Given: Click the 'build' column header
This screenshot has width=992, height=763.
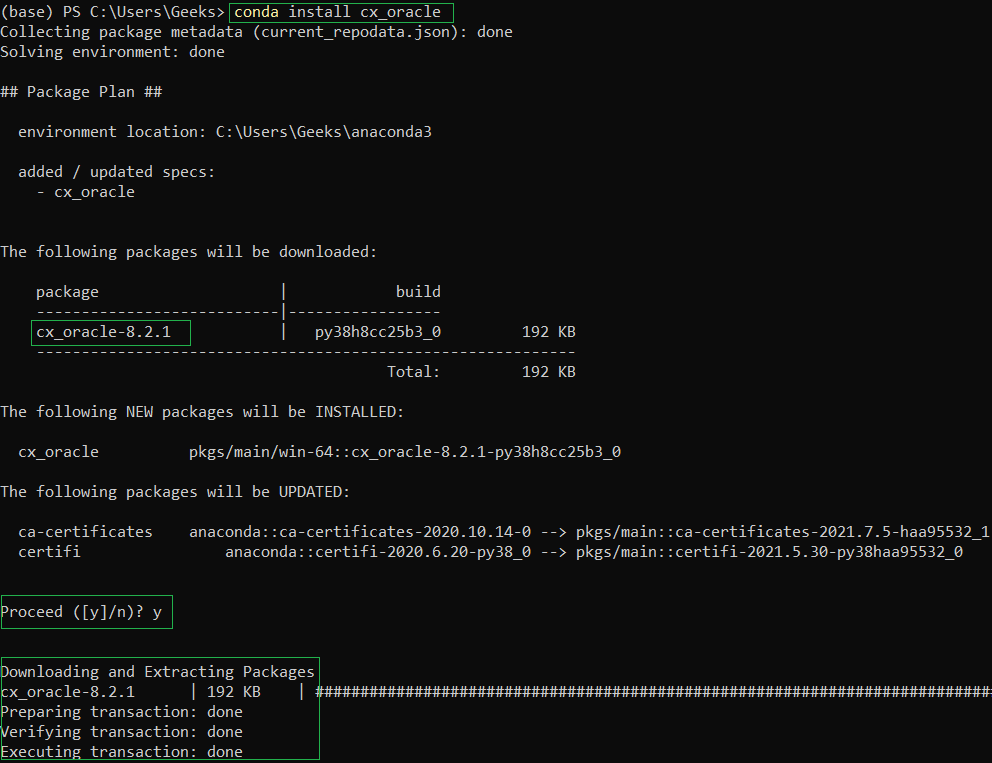Looking at the screenshot, I should (x=418, y=292).
